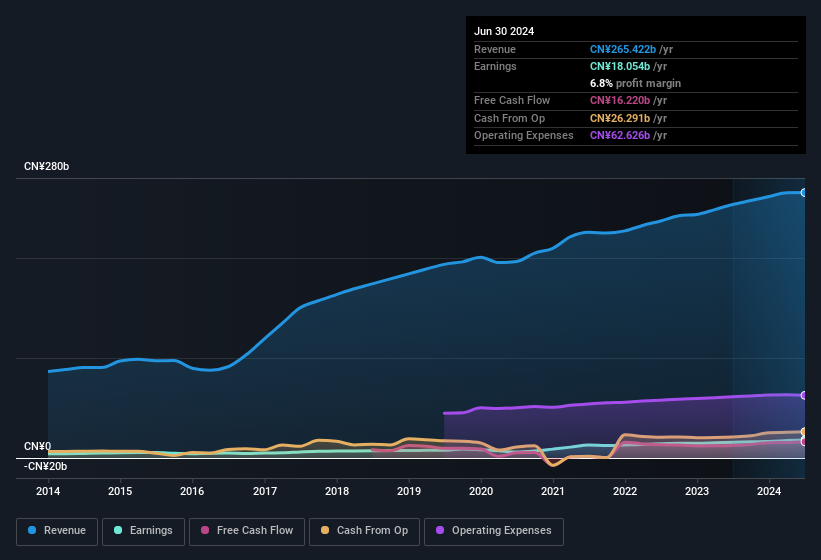Screen dimensions: 821x560
Task: Select the 2019 year label on the timeline
Action: click(409, 491)
